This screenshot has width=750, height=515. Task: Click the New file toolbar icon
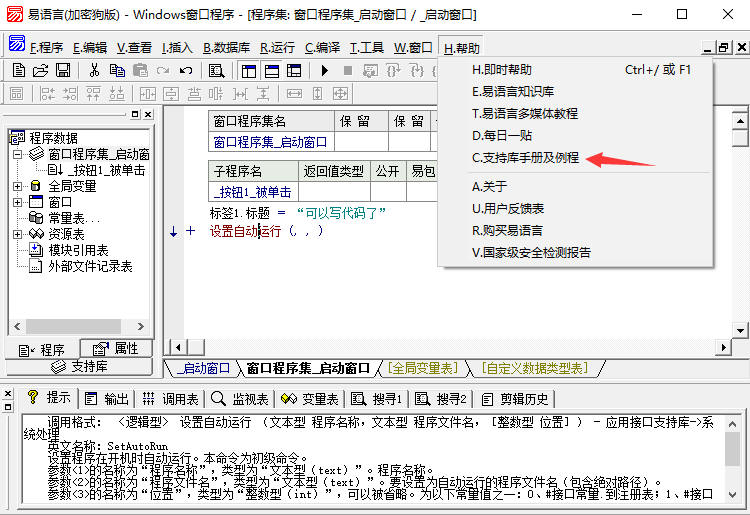click(x=19, y=71)
